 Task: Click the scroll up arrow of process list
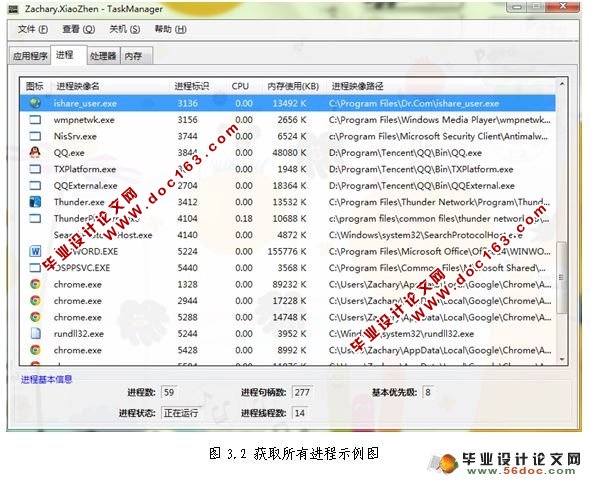[562, 84]
